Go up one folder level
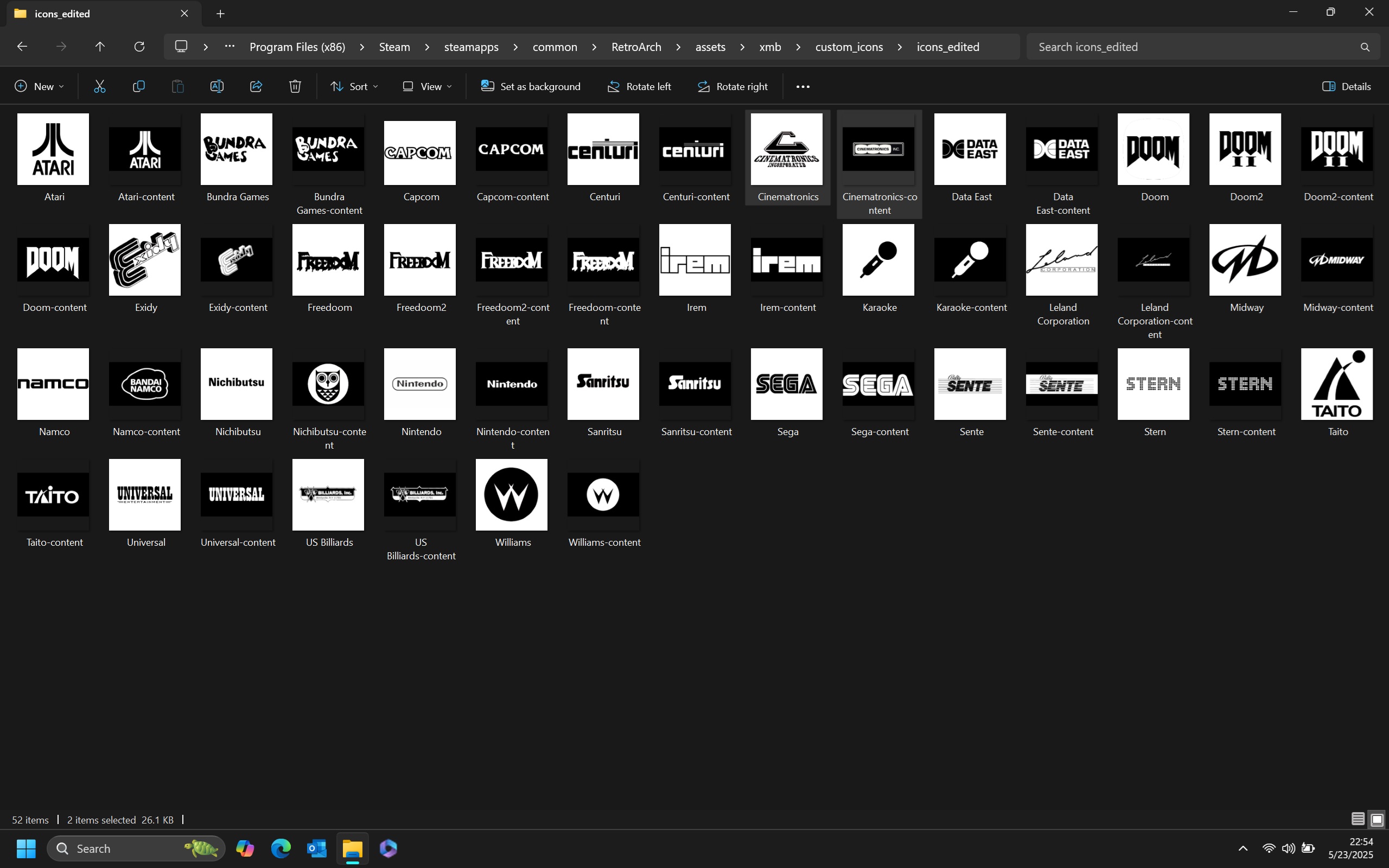The height and width of the screenshot is (868, 1389). (x=100, y=47)
